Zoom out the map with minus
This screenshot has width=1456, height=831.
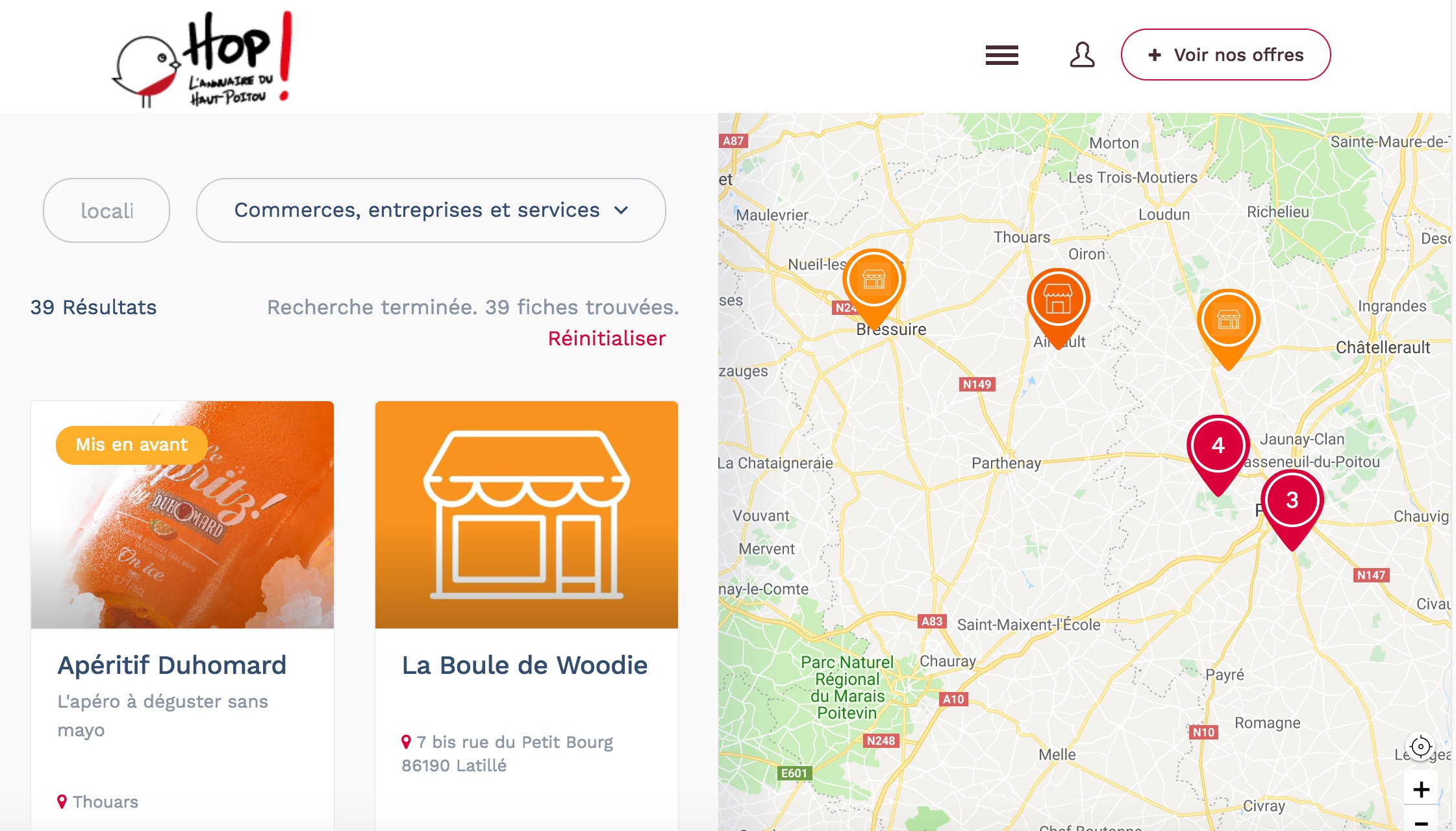coord(1421,821)
